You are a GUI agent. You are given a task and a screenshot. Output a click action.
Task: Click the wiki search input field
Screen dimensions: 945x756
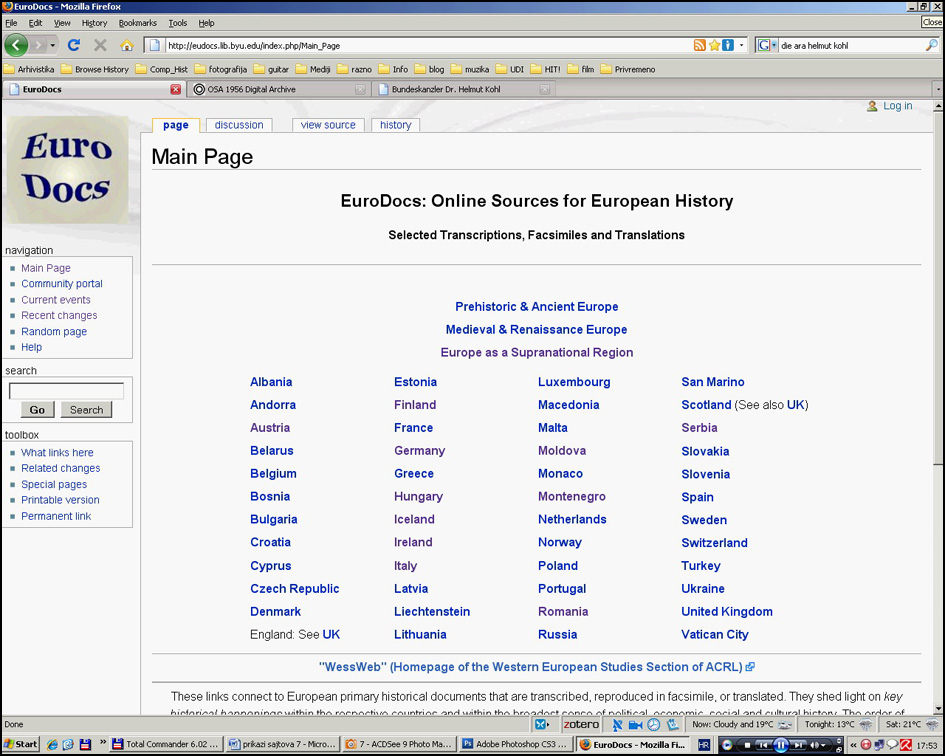tap(66, 391)
